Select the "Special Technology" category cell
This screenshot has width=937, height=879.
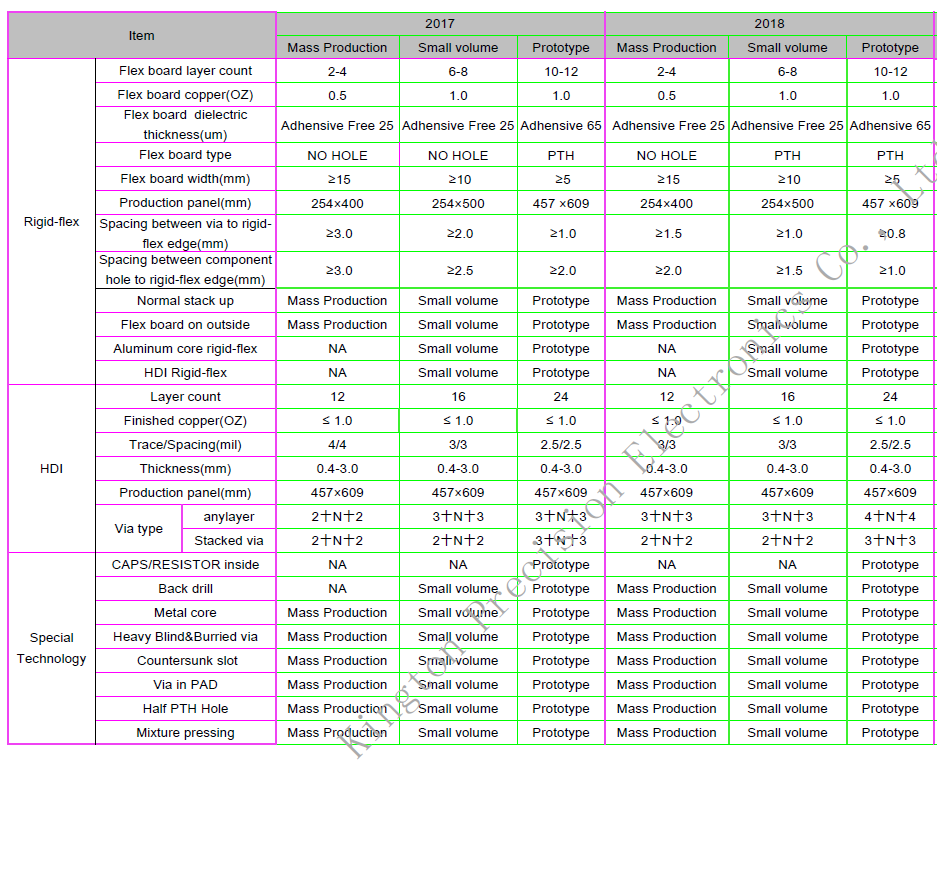[51, 648]
